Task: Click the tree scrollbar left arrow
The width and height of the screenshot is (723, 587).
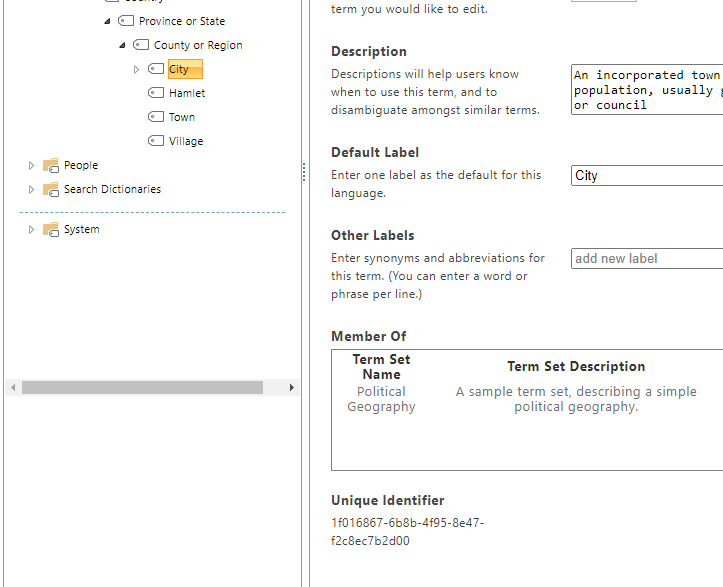Action: tap(13, 387)
